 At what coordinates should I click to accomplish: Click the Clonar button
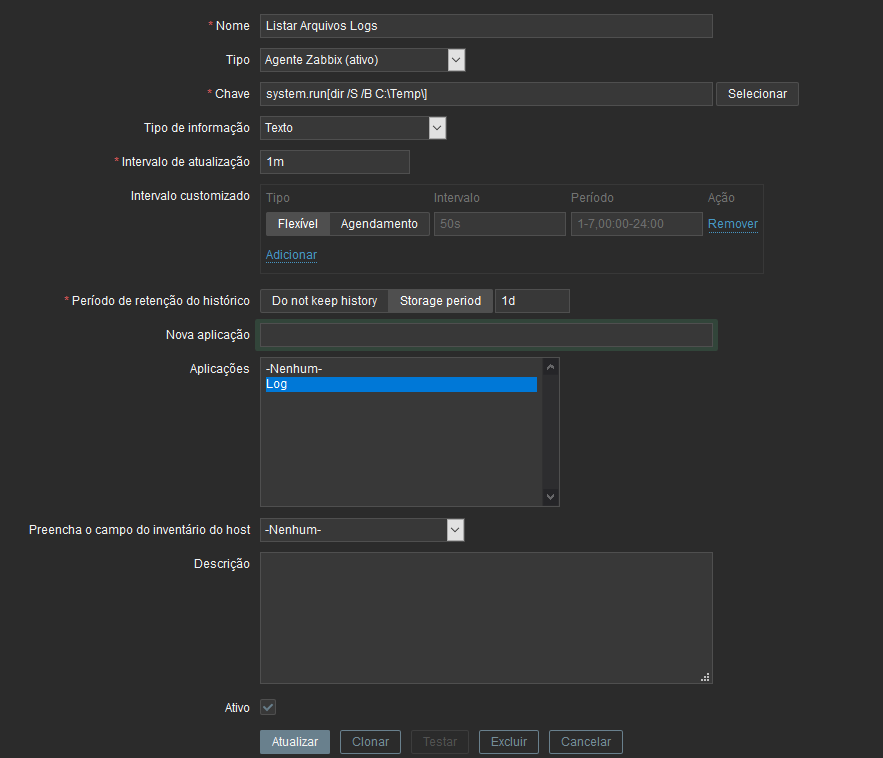[x=370, y=742]
